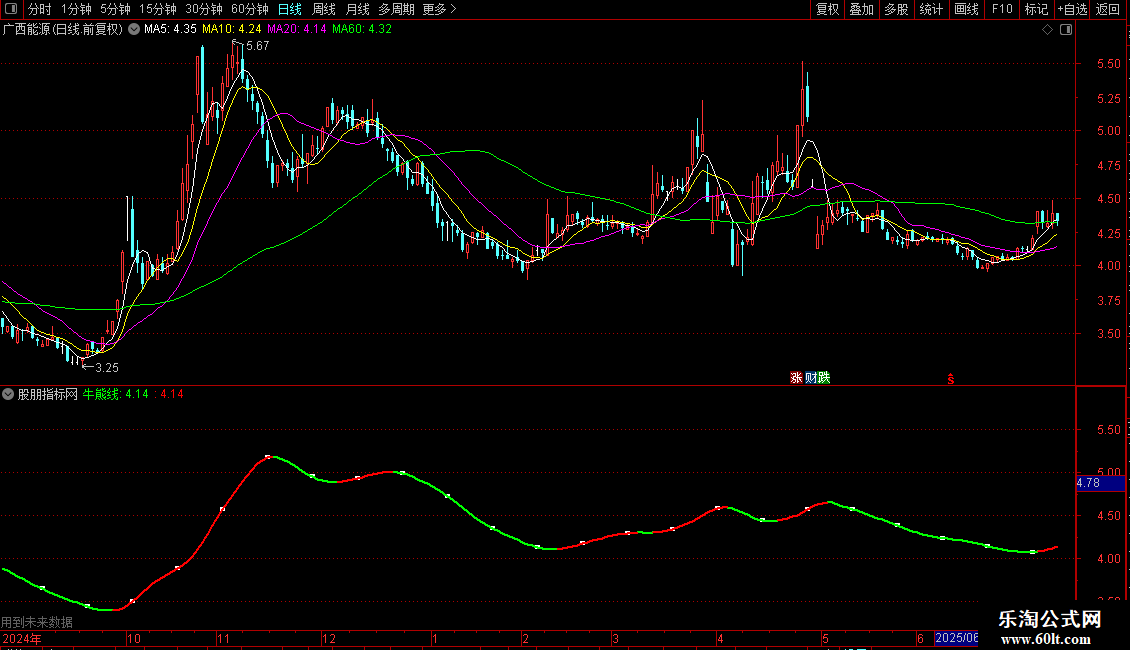Toggle the right info panel icon

[x=1066, y=30]
